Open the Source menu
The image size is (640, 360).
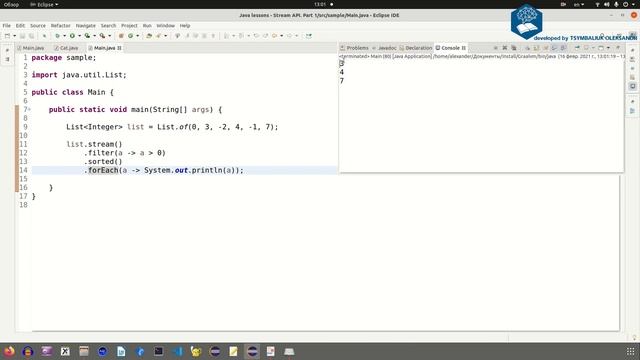point(38,25)
